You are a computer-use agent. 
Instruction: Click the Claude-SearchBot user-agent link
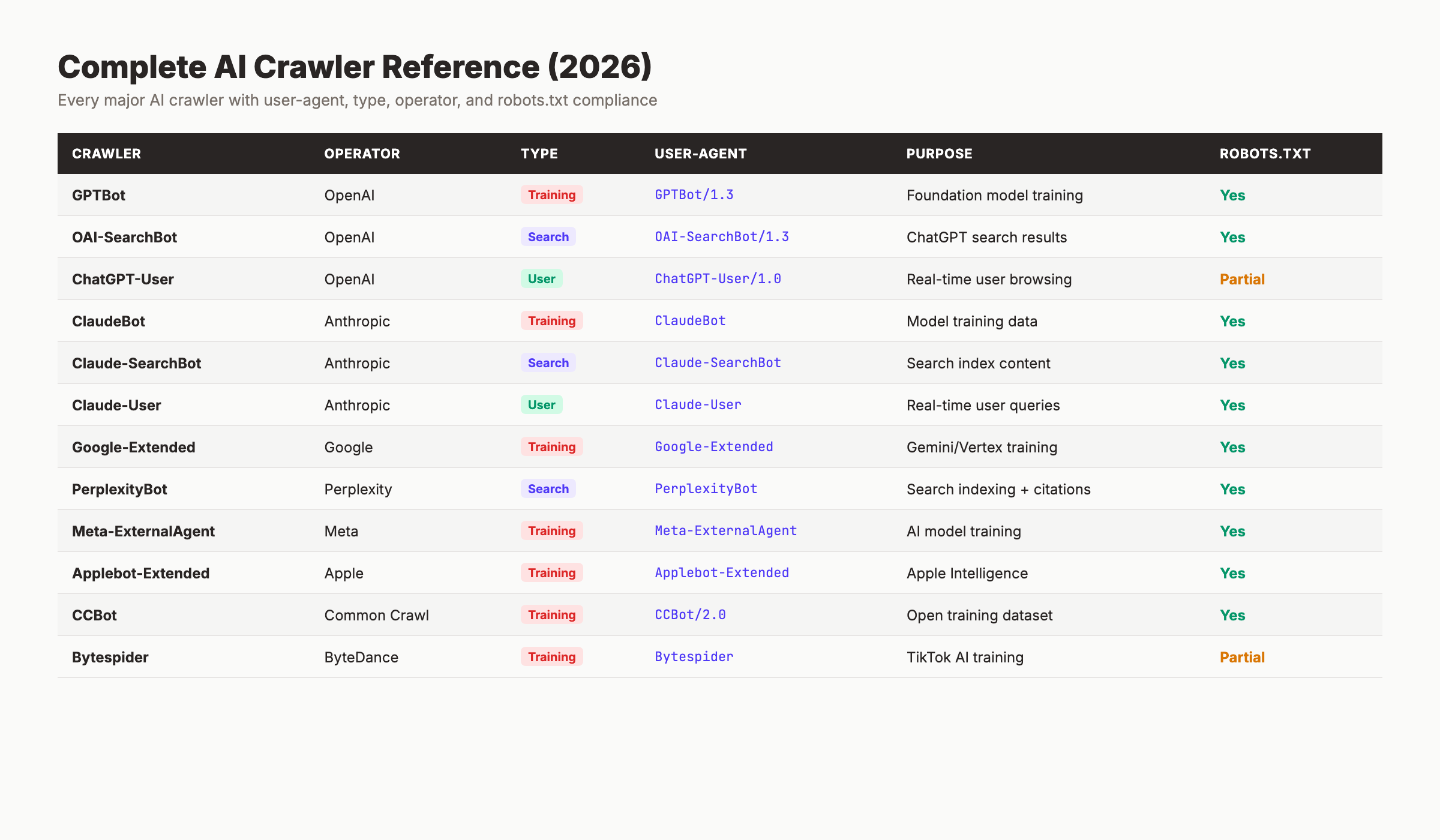[718, 362]
